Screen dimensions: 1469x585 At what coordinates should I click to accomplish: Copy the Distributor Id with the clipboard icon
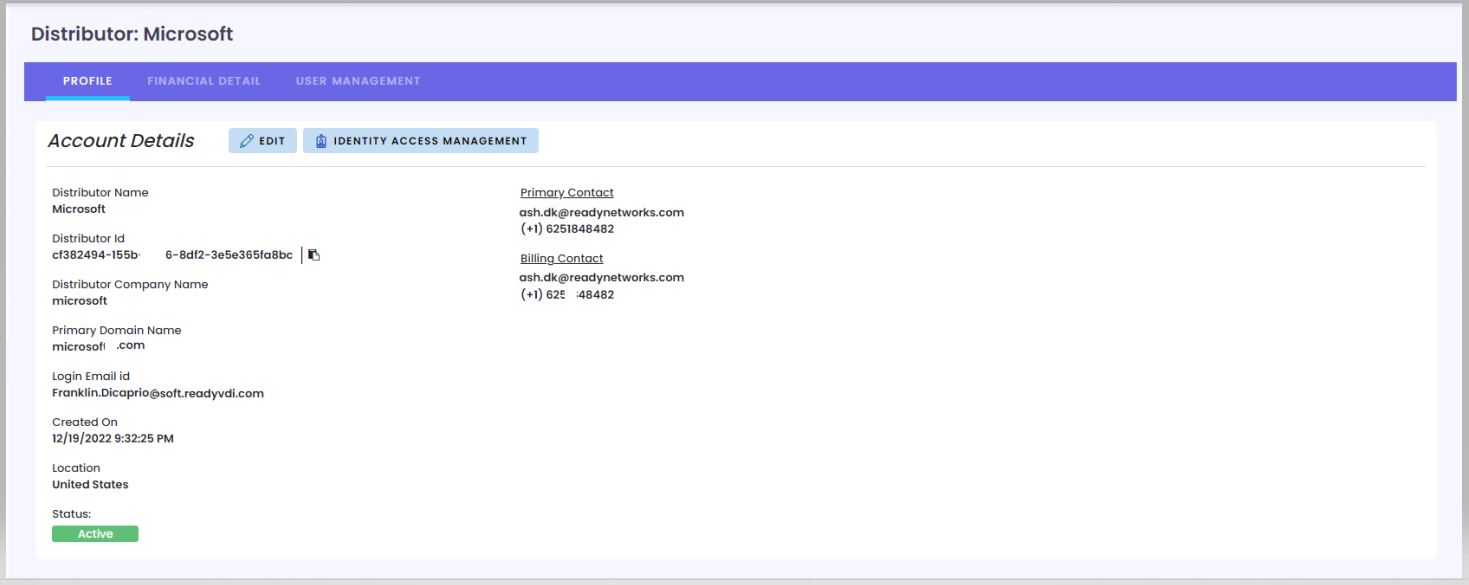coord(314,255)
